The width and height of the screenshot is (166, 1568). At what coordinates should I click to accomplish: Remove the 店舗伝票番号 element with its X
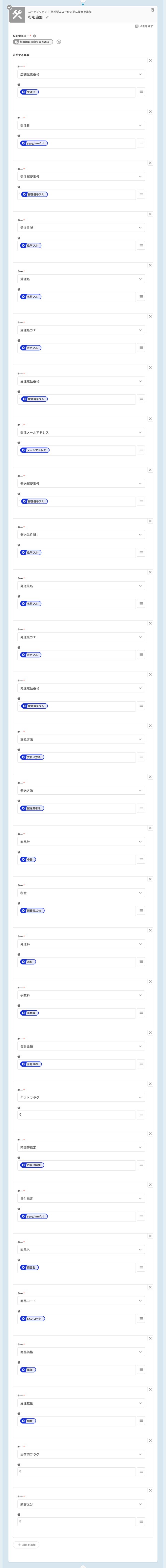150,60
